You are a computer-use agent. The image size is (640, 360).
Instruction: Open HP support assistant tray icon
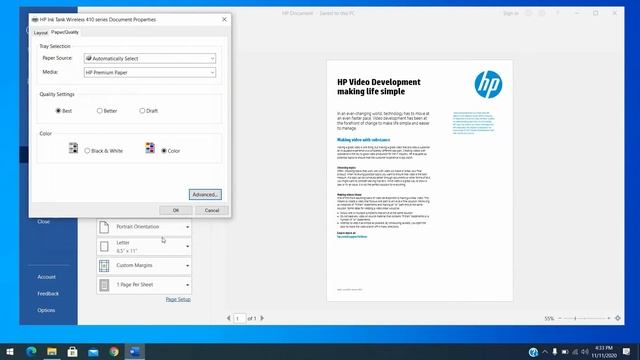point(533,352)
